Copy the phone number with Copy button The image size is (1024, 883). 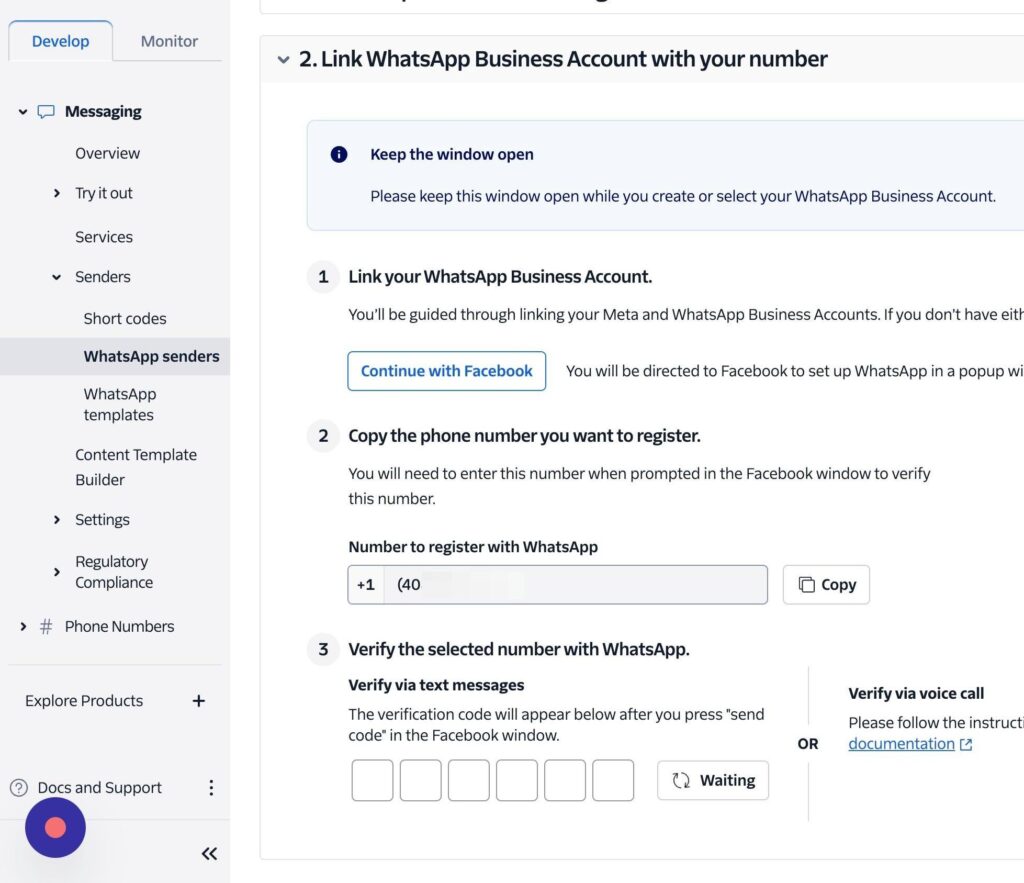click(x=826, y=585)
